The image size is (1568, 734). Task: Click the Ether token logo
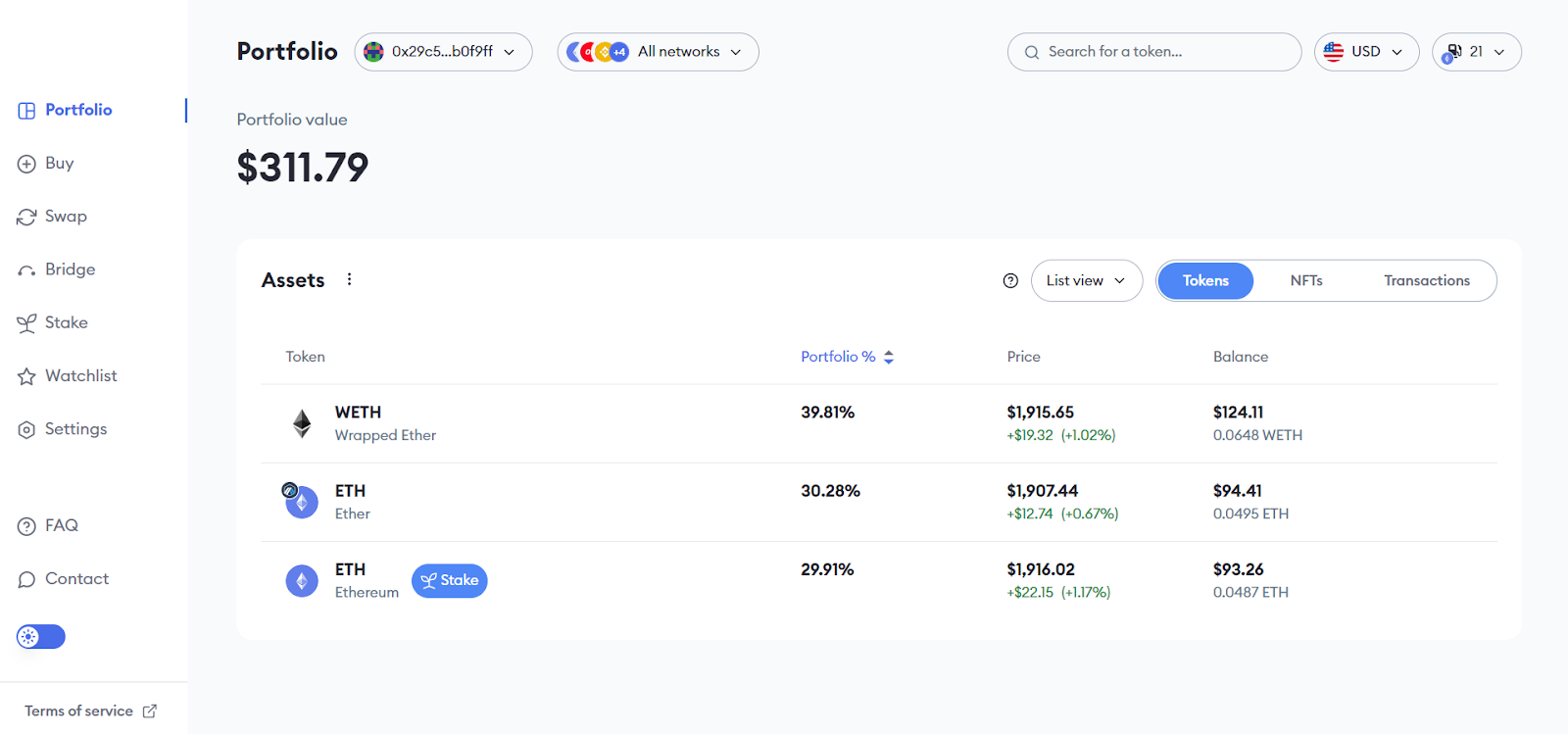click(x=301, y=501)
